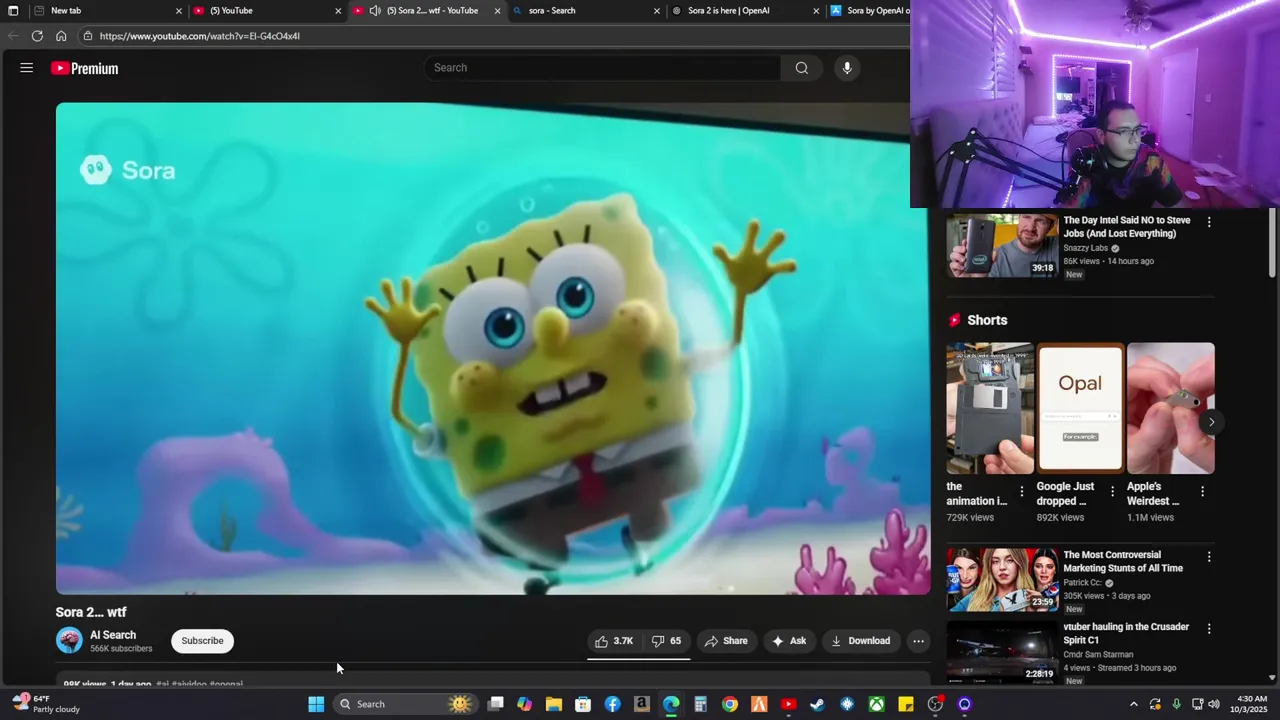Go to browser home page icon

pos(61,36)
